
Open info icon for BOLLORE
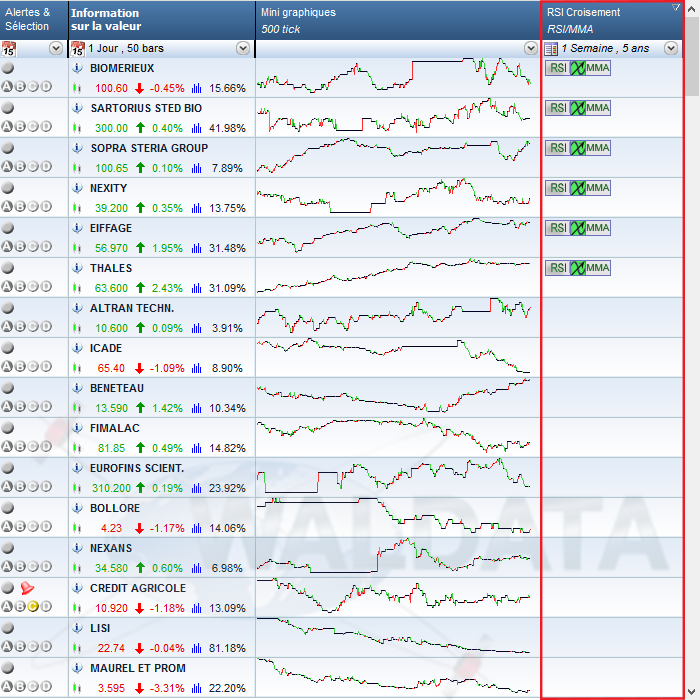point(77,508)
